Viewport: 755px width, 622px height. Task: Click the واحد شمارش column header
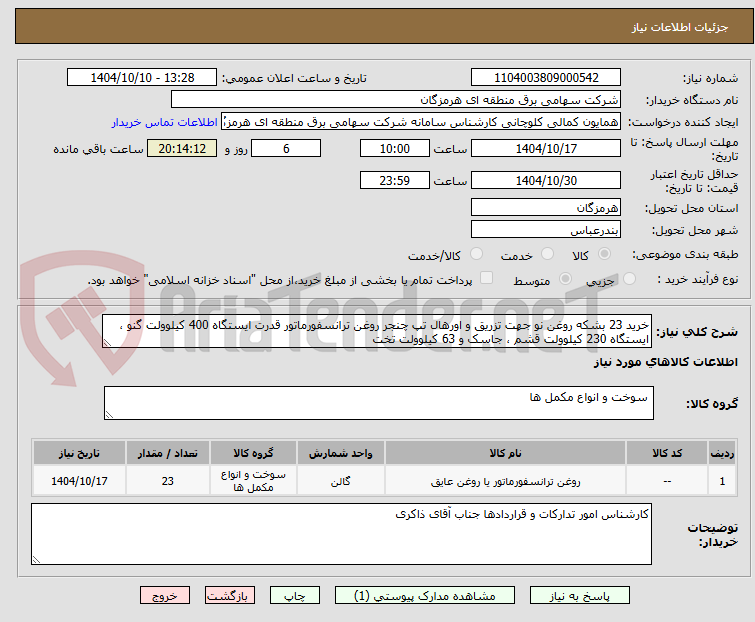pos(341,453)
